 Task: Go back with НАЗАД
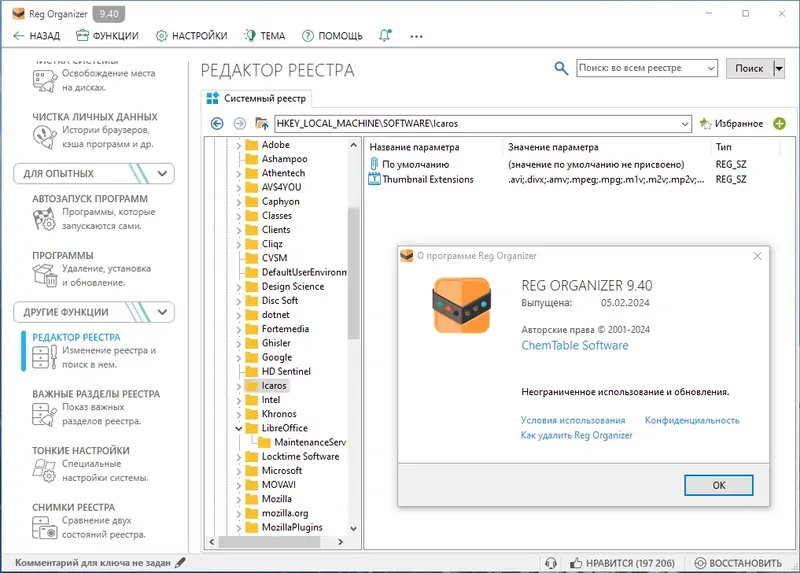[36, 36]
